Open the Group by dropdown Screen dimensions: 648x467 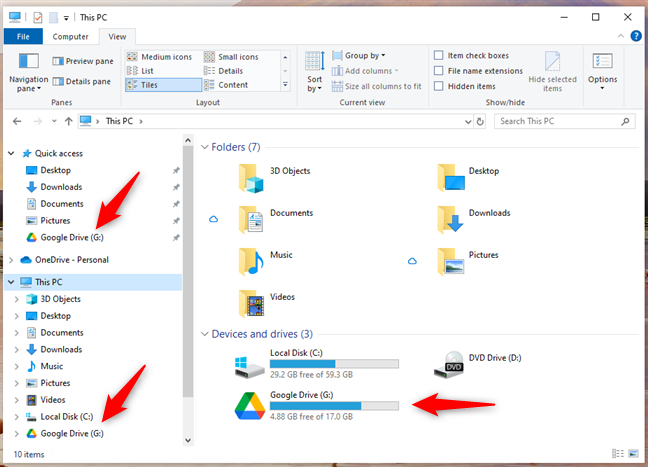coord(359,55)
